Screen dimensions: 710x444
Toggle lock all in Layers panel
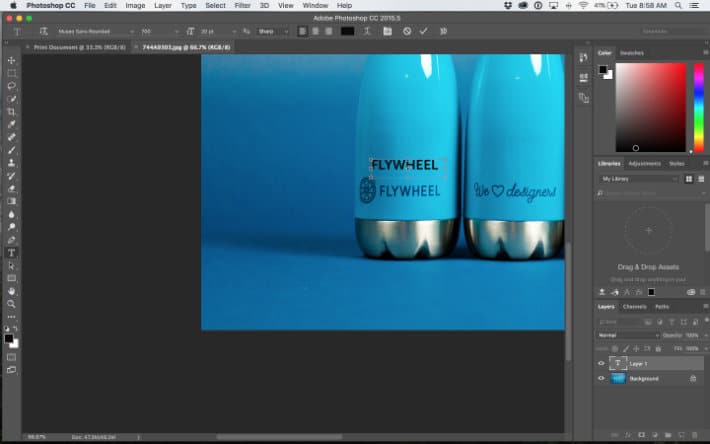658,349
